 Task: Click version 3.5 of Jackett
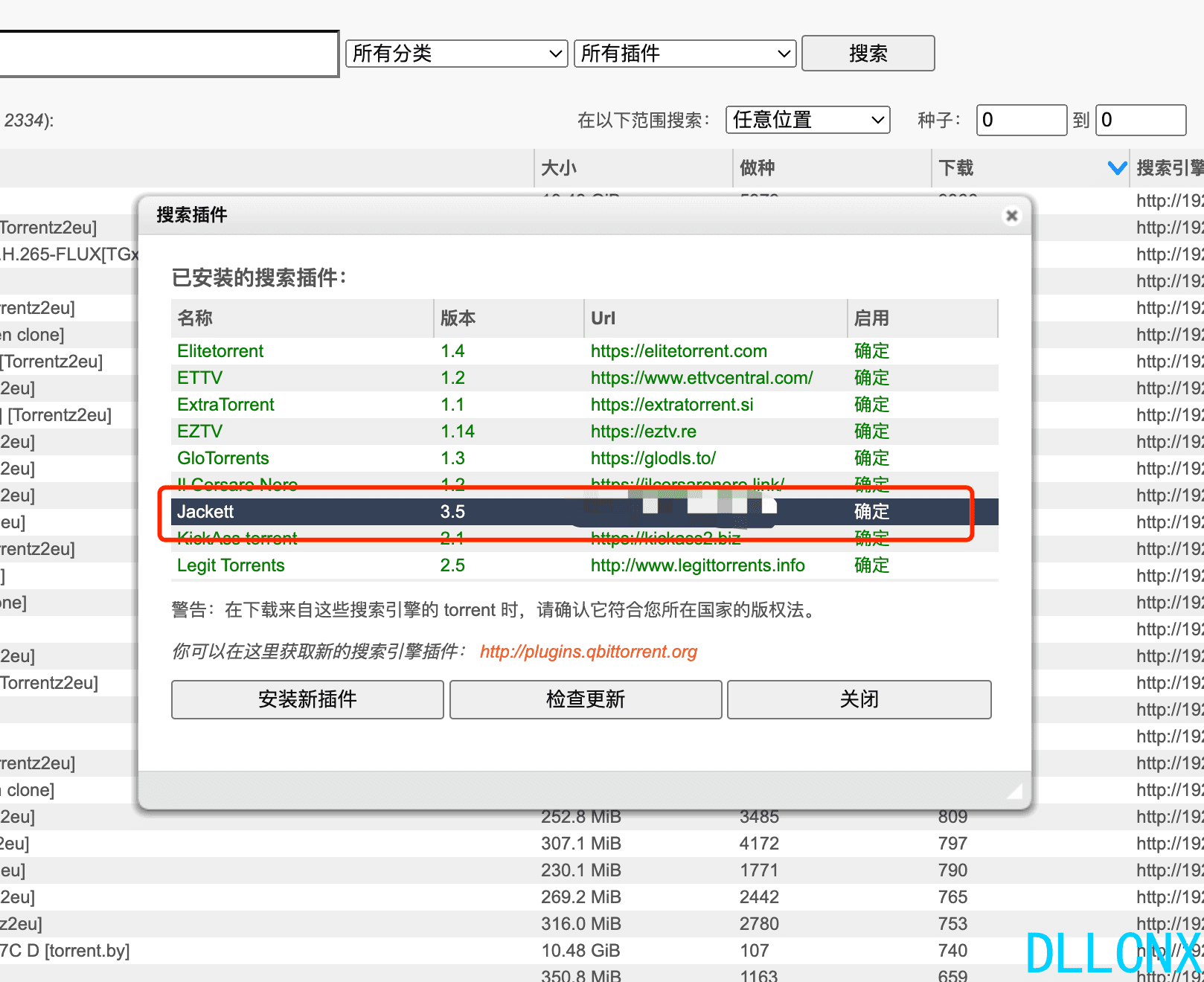[x=452, y=512]
